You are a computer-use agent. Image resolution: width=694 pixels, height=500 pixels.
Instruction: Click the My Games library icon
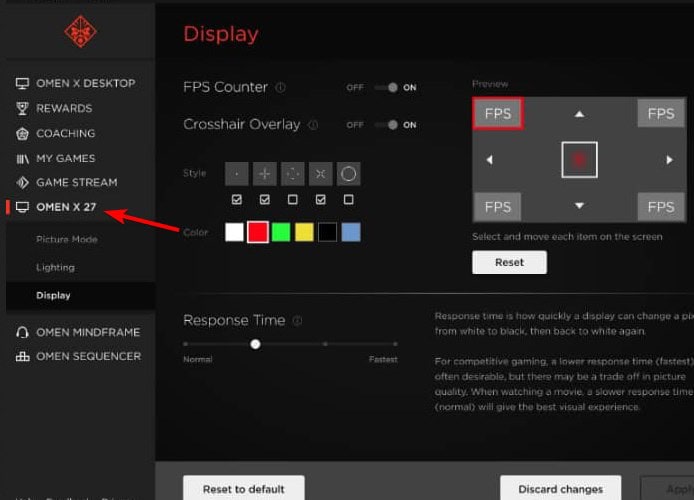pos(22,158)
